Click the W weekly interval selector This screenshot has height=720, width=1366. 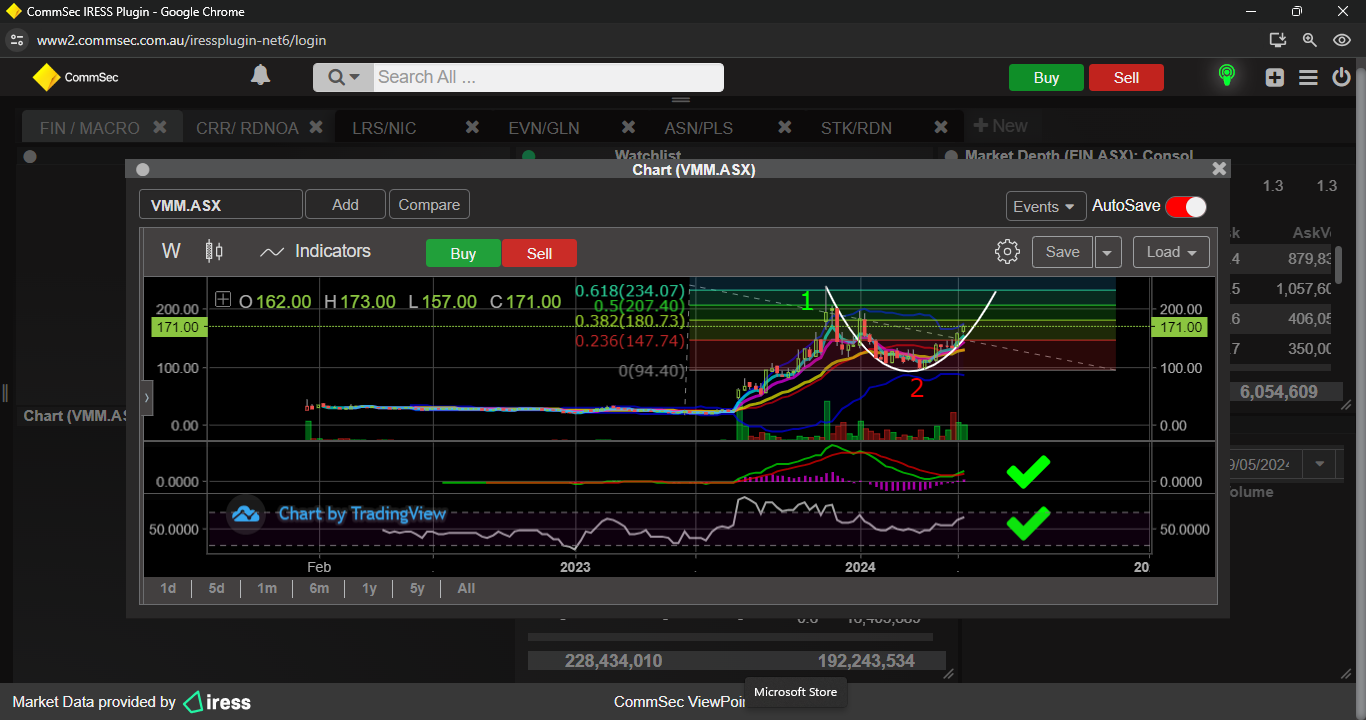(171, 251)
